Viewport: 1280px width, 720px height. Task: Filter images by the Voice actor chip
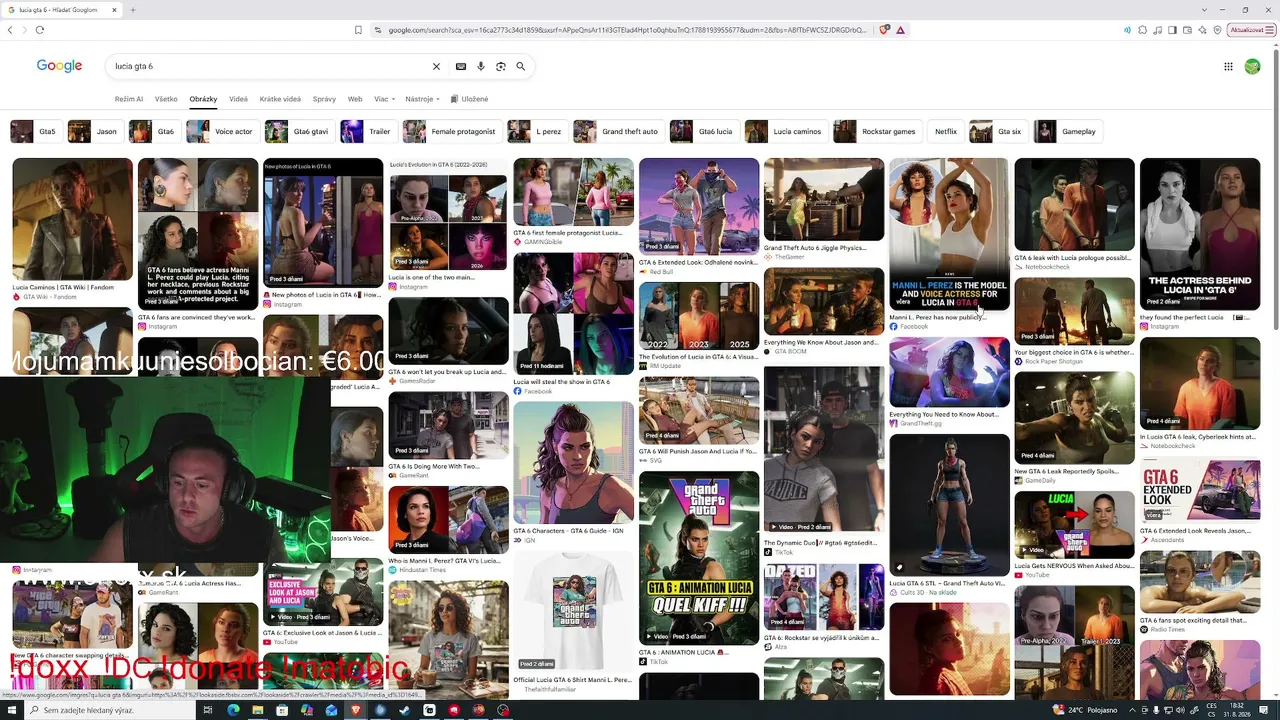(222, 131)
